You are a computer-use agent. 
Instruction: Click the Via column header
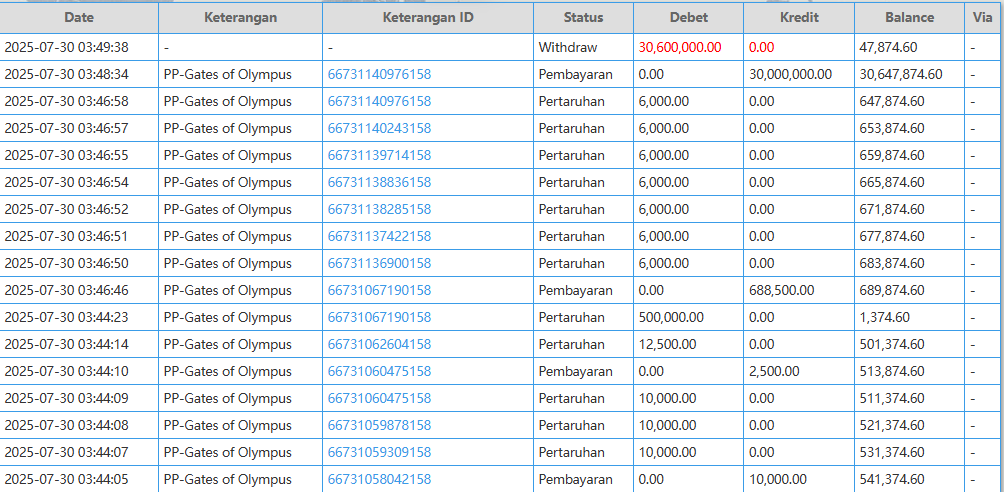[982, 17]
